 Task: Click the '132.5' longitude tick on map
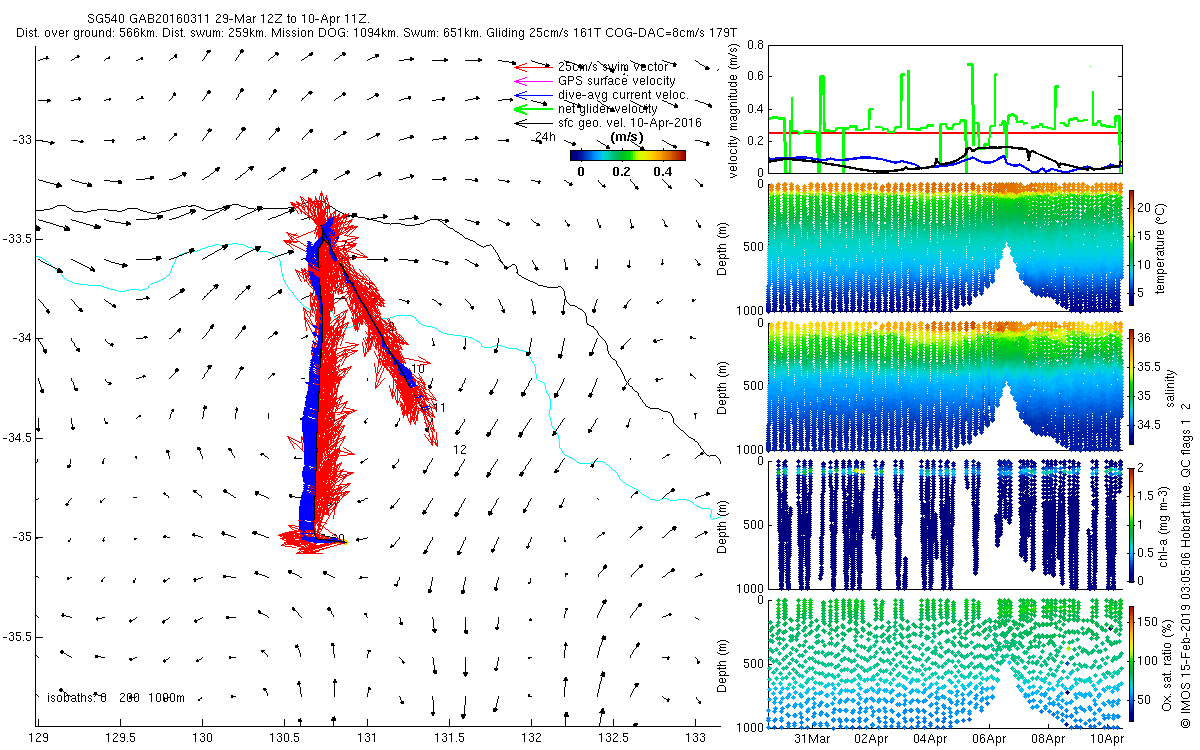click(x=613, y=739)
